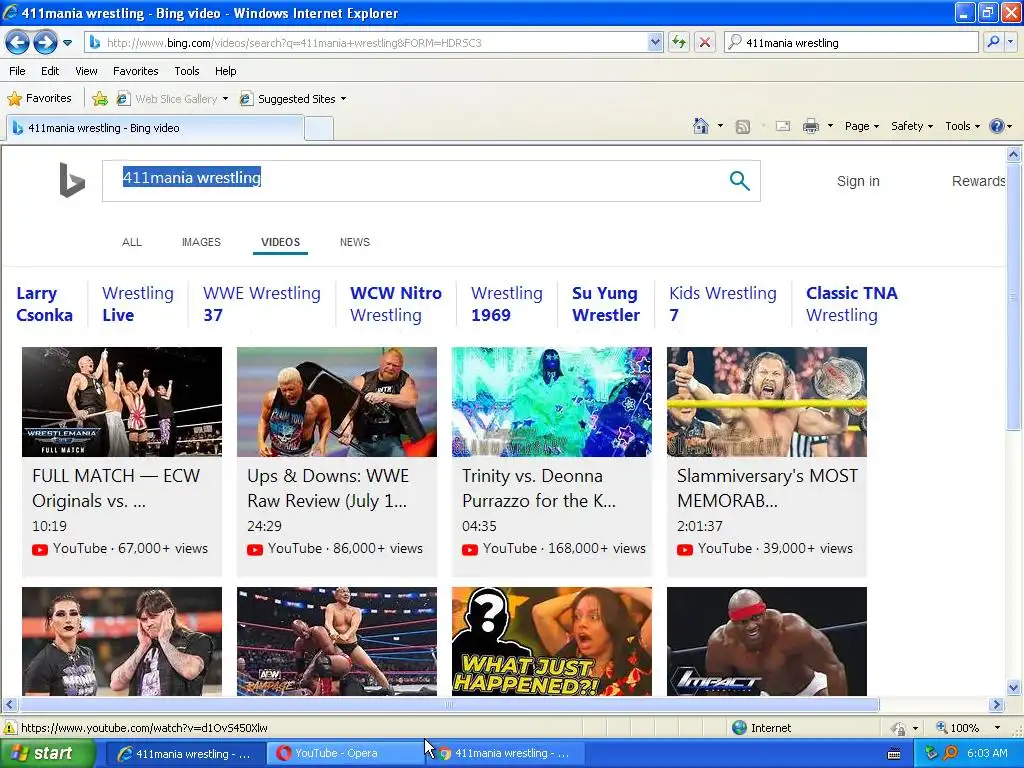
Task: Click the Windows start button
Action: (x=46, y=754)
